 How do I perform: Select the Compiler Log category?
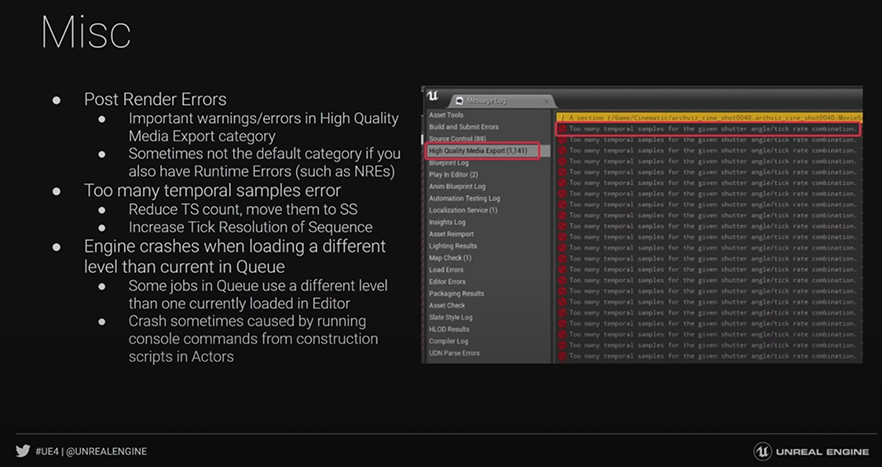448,341
